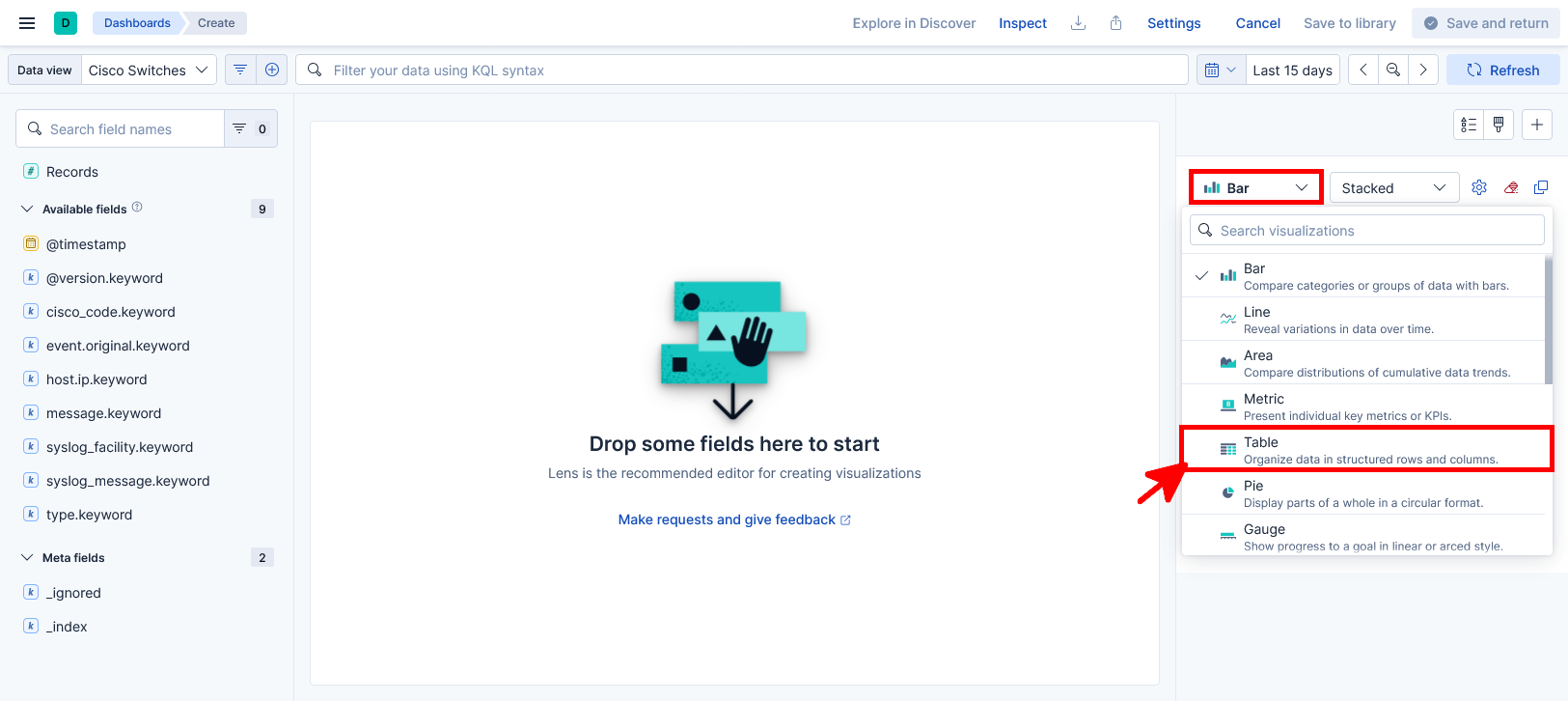This screenshot has height=701, width=1568.
Task: Click the Create breadcrumb
Action: coord(216,23)
